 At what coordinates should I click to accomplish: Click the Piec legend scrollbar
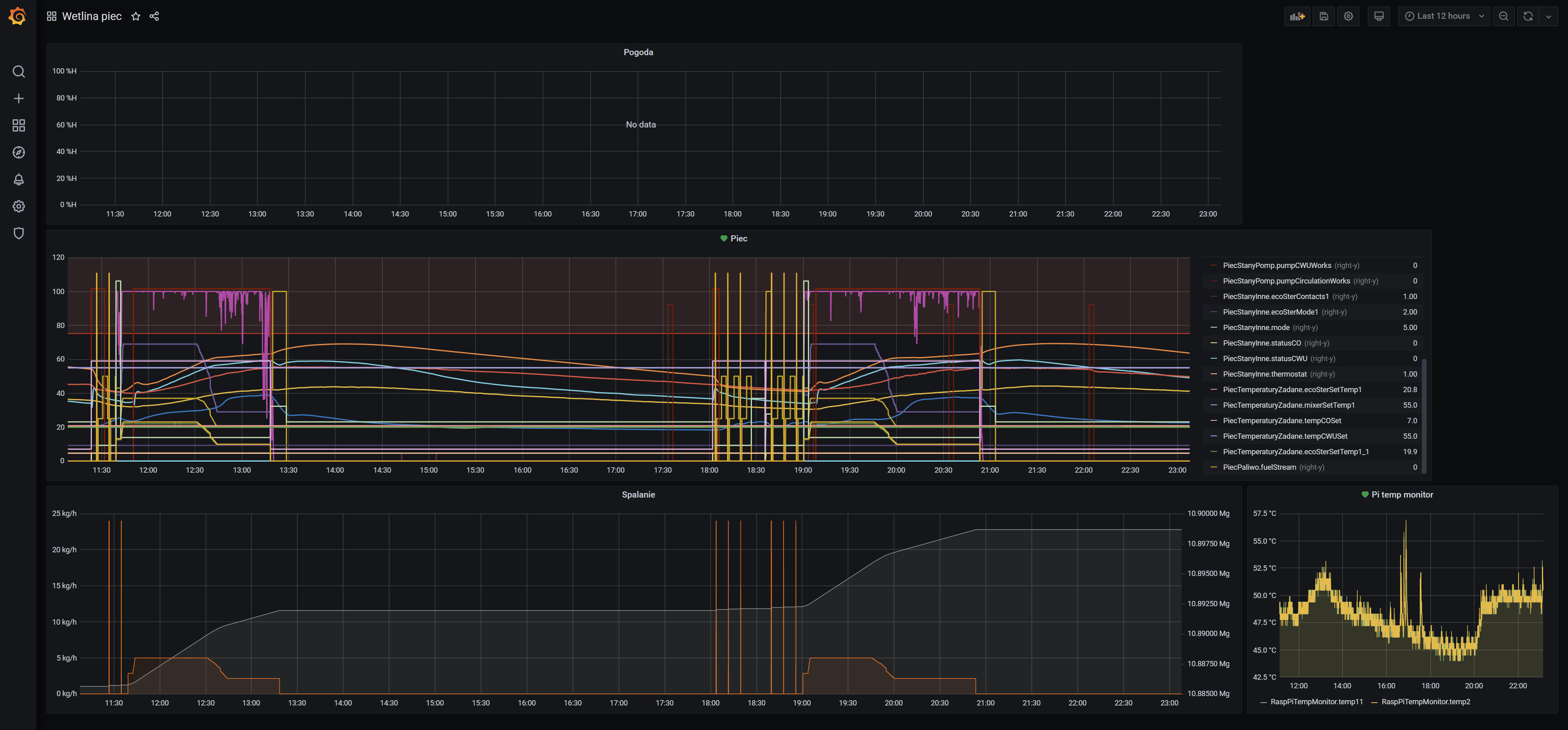(x=1424, y=416)
